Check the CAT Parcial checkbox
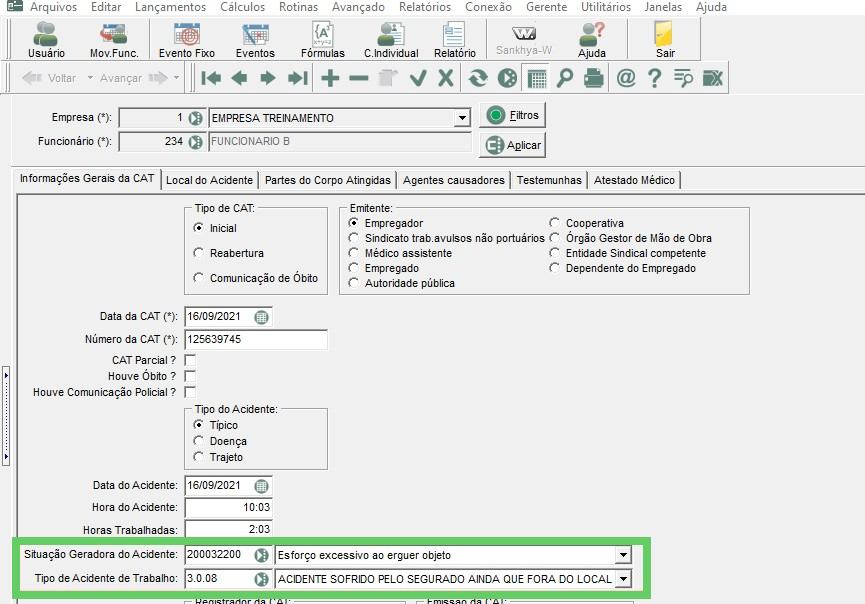The image size is (865, 604). [190, 360]
